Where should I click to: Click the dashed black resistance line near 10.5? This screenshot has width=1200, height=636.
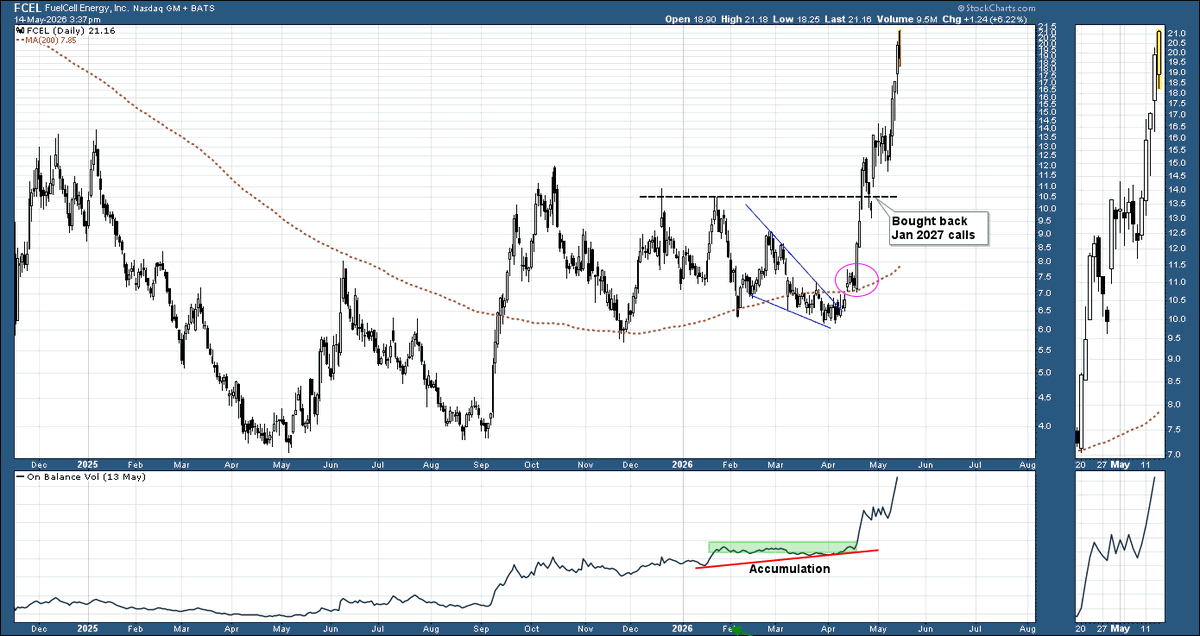(768, 197)
